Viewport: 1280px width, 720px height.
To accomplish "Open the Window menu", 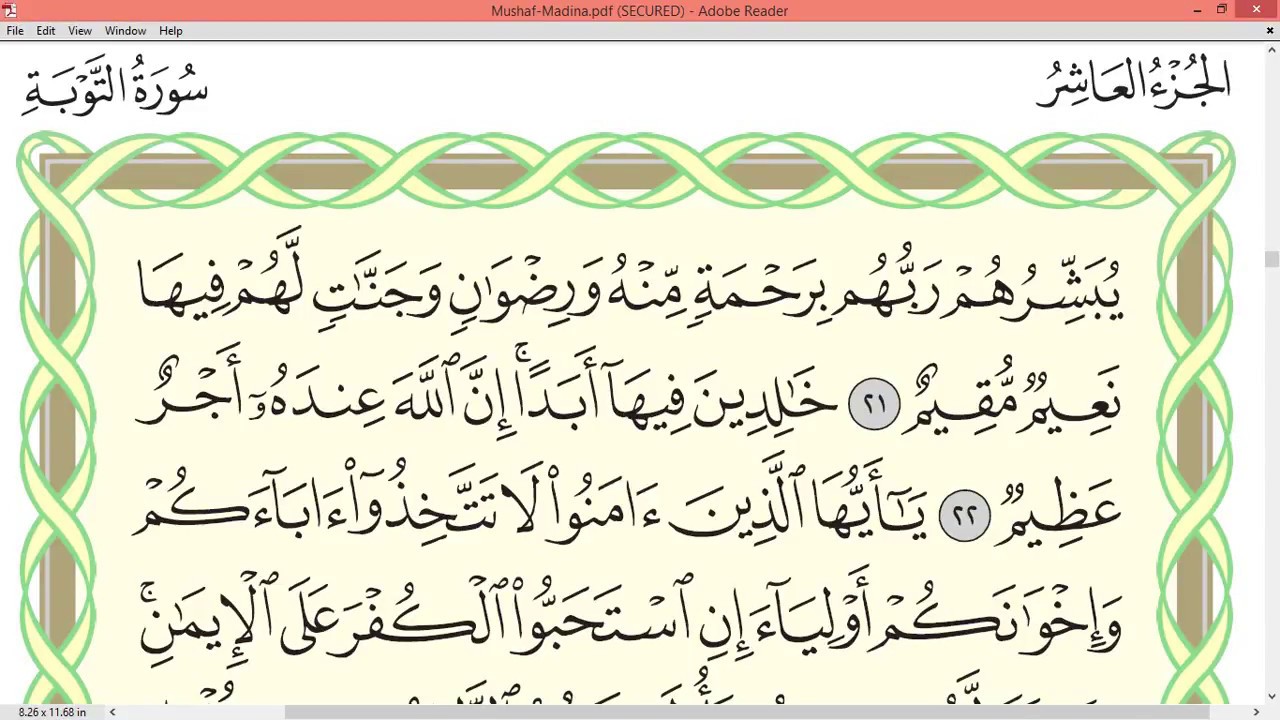I will 126,31.
